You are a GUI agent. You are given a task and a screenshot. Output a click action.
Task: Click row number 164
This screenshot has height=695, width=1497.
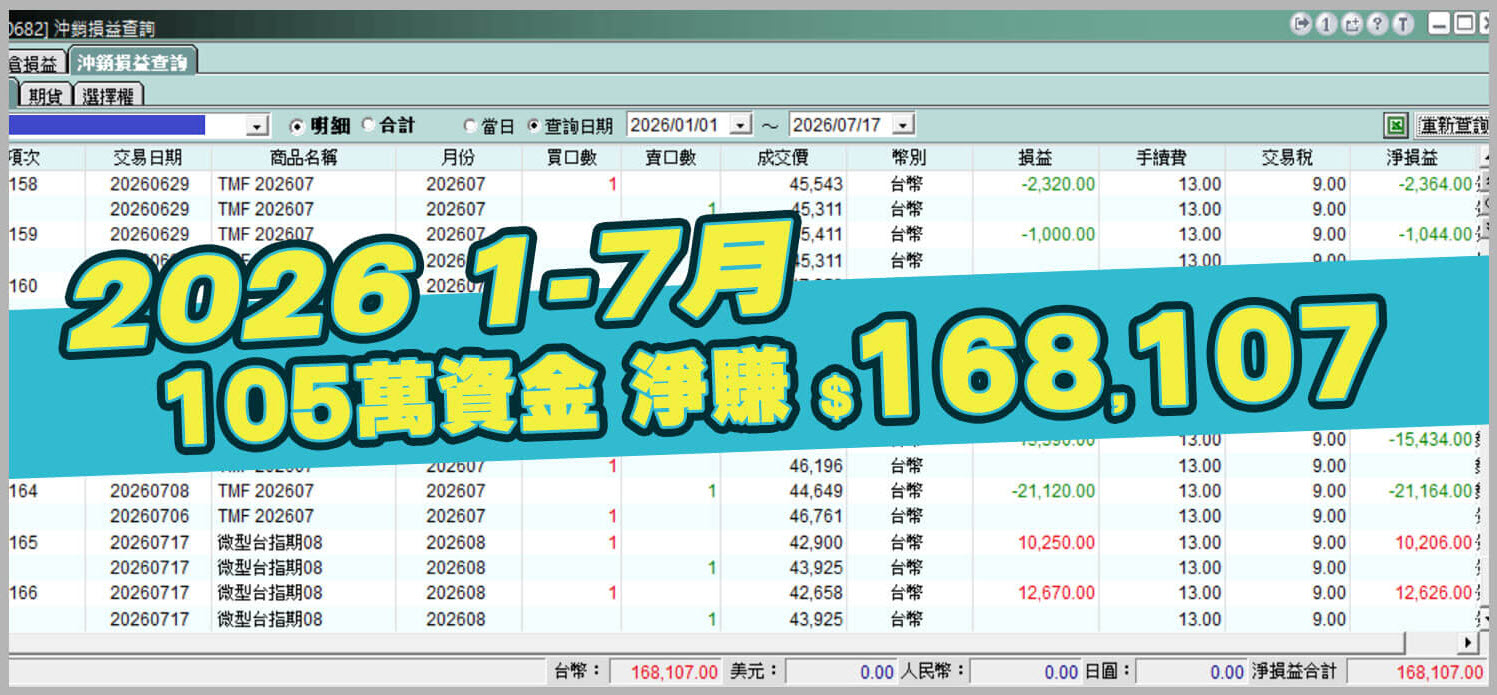(x=23, y=491)
